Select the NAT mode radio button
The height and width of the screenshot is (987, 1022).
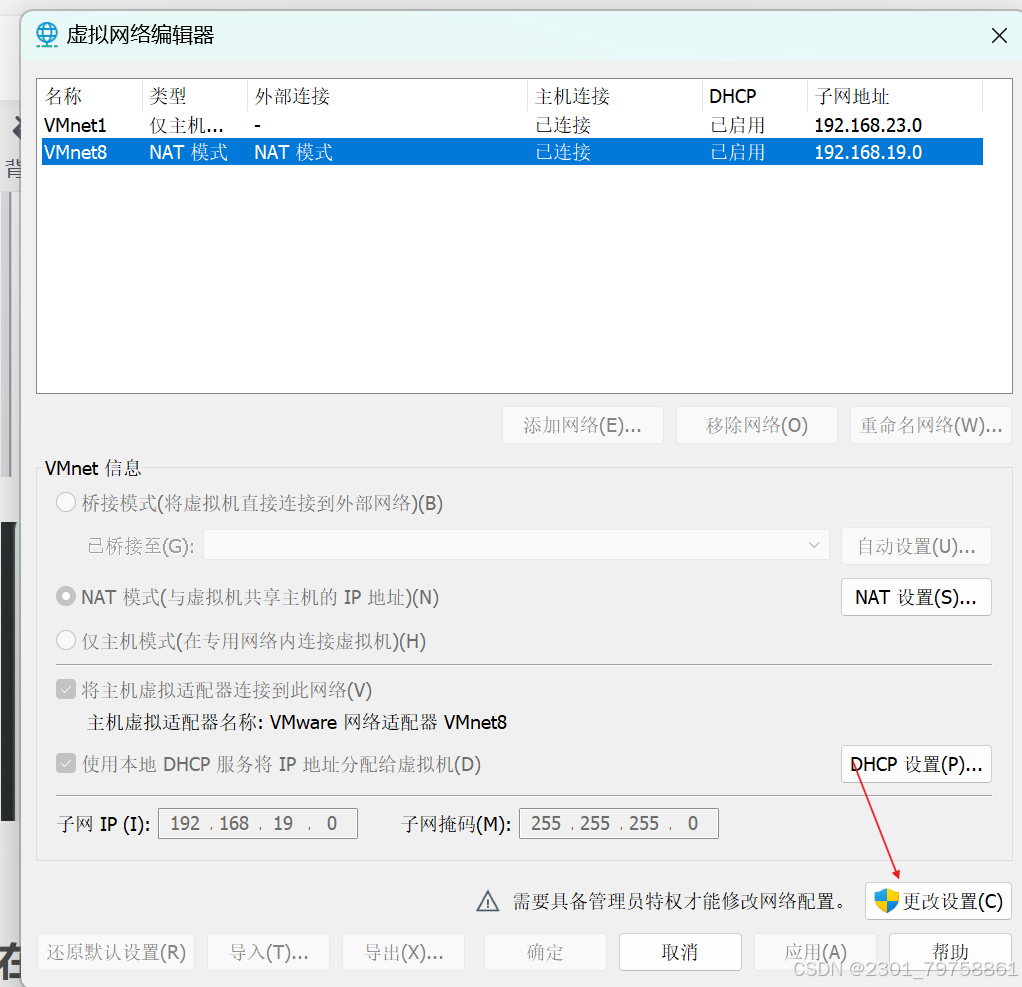[x=66, y=597]
